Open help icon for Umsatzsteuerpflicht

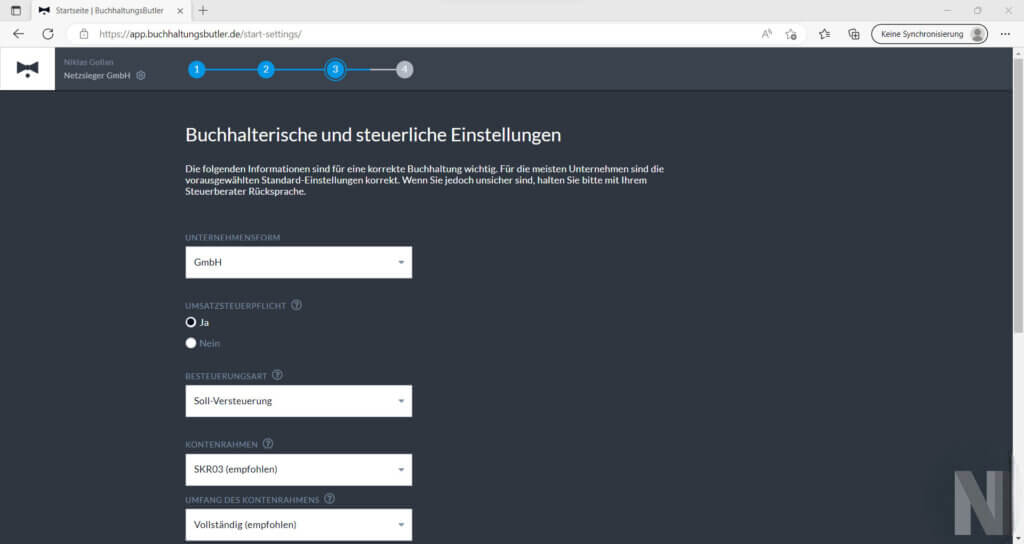tap(296, 305)
